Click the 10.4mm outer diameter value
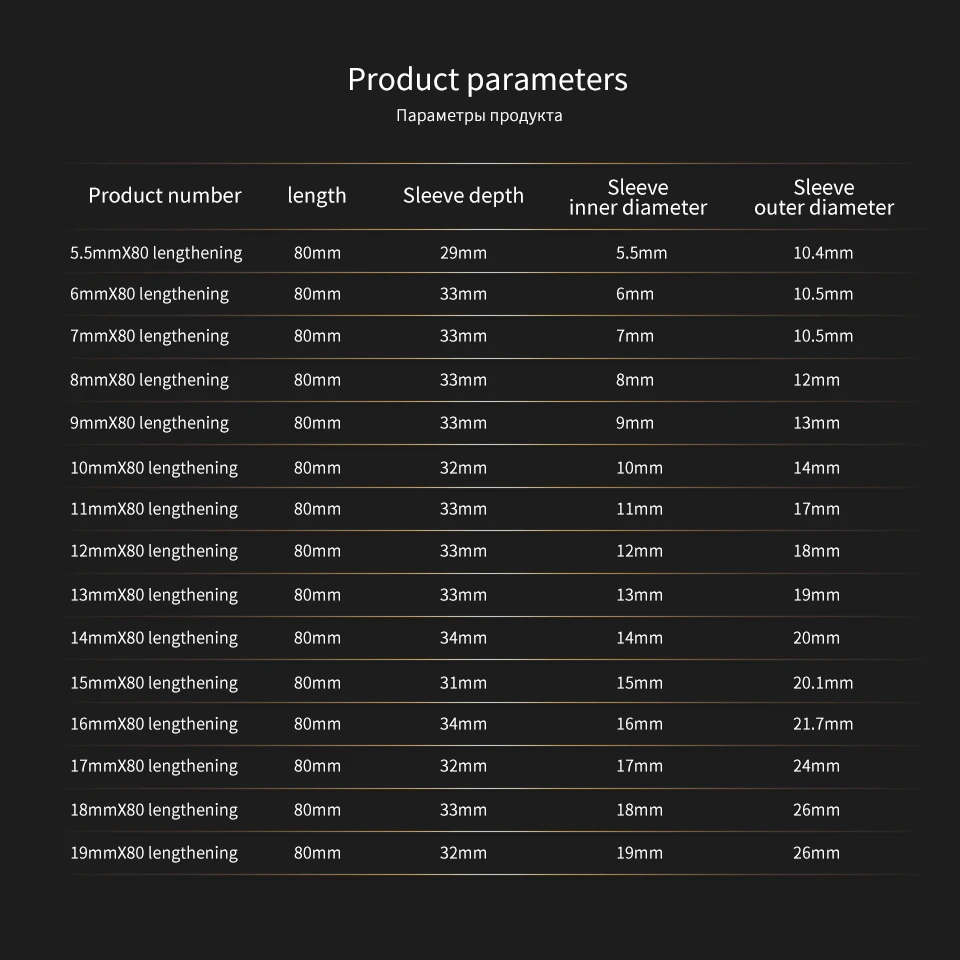This screenshot has width=960, height=960. tap(823, 252)
